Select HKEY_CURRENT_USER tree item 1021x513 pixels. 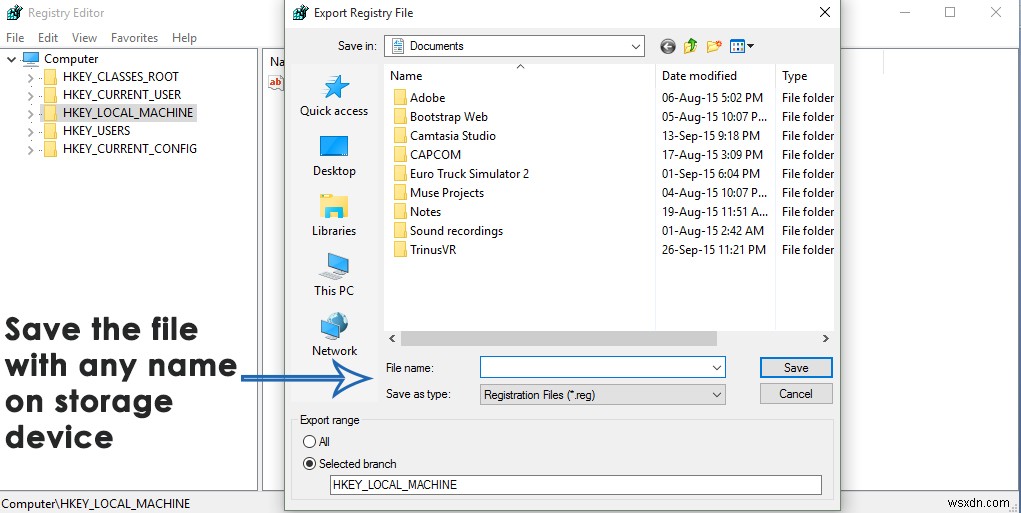click(122, 95)
